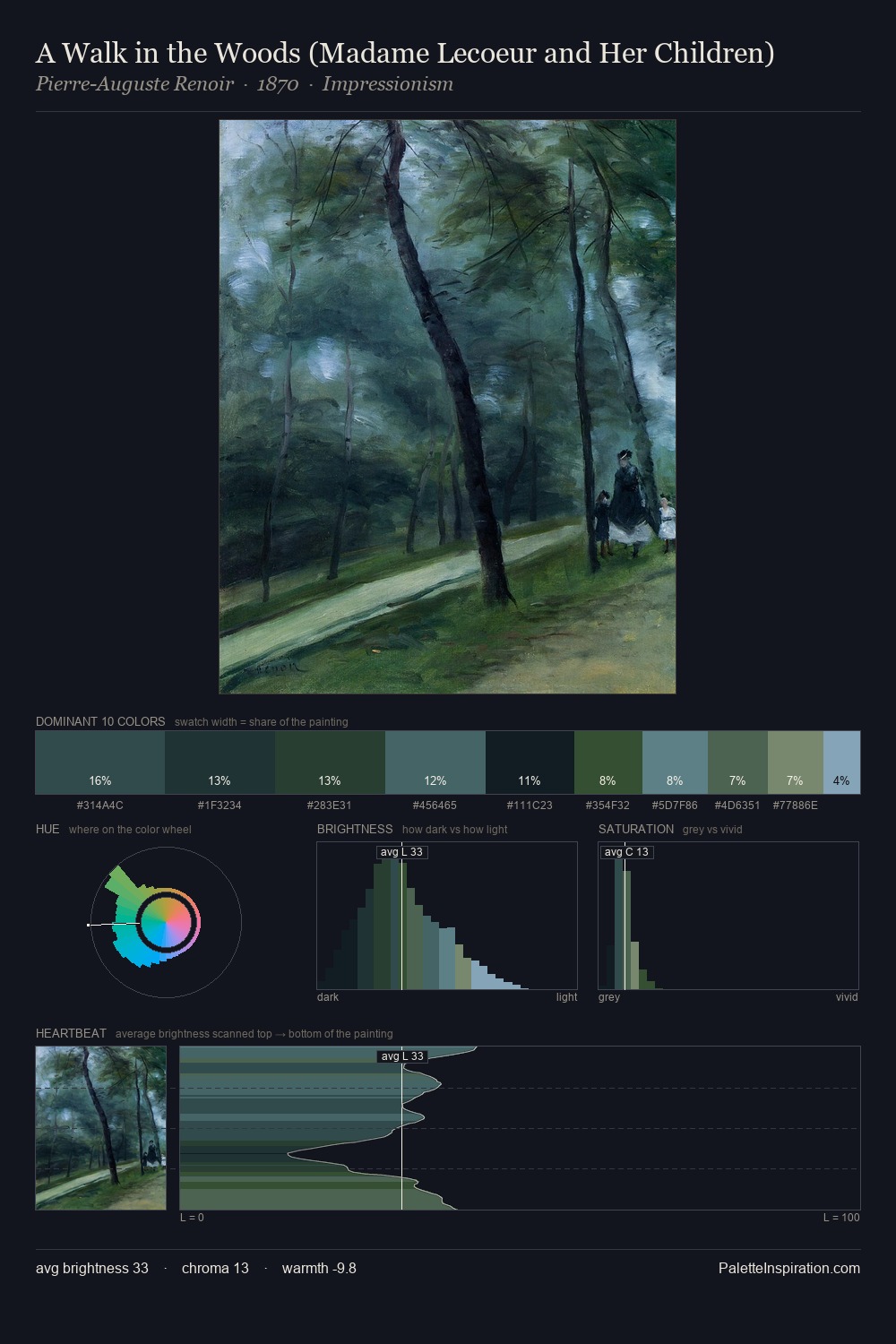Click 'swatch width = share of the painting' note
Screen dimensions: 896x1344
[x=262, y=722]
